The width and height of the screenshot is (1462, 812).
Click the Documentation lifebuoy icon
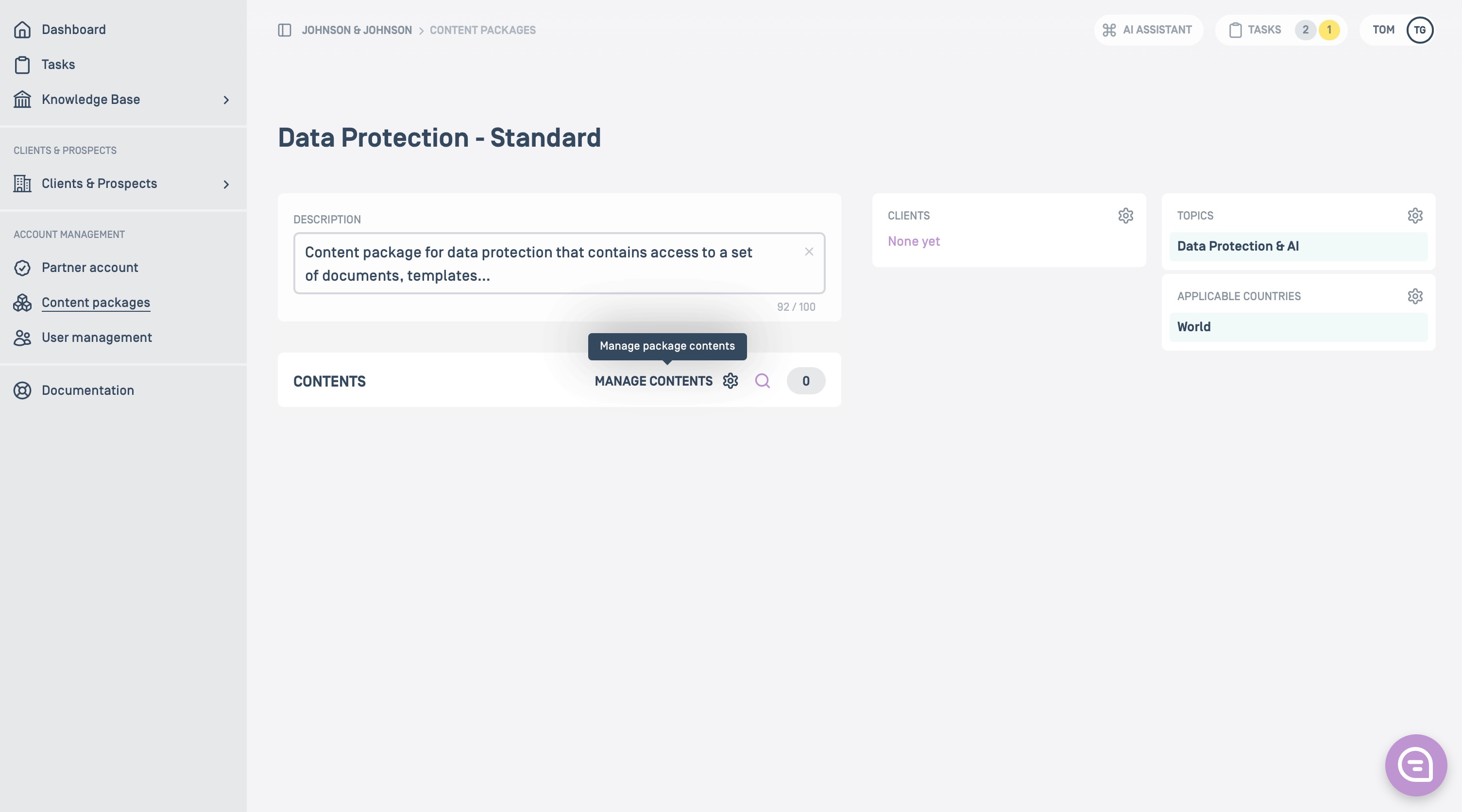tap(22, 390)
